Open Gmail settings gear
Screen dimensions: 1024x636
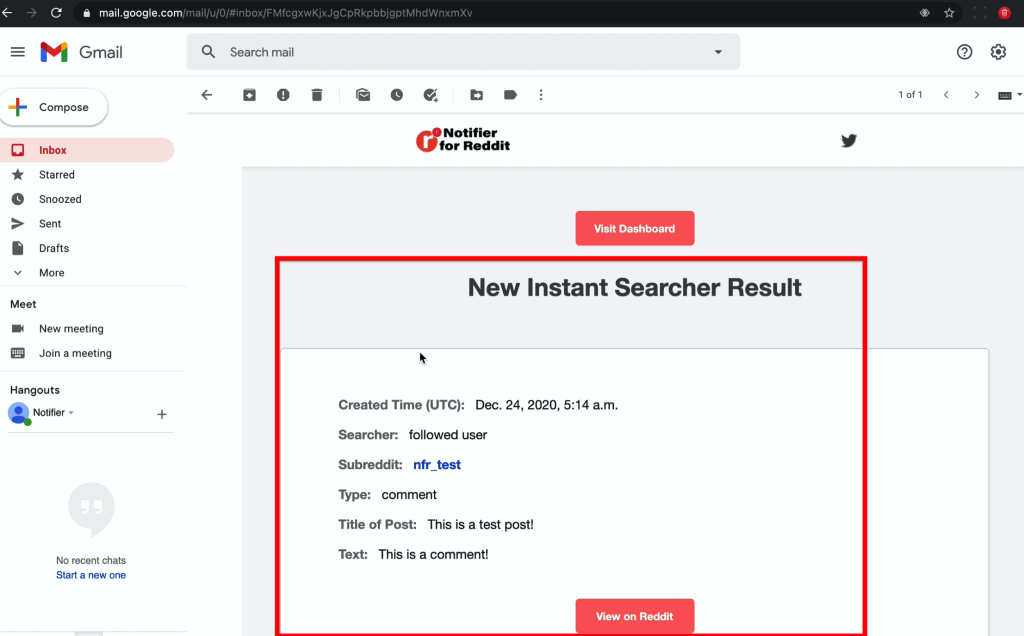(998, 52)
